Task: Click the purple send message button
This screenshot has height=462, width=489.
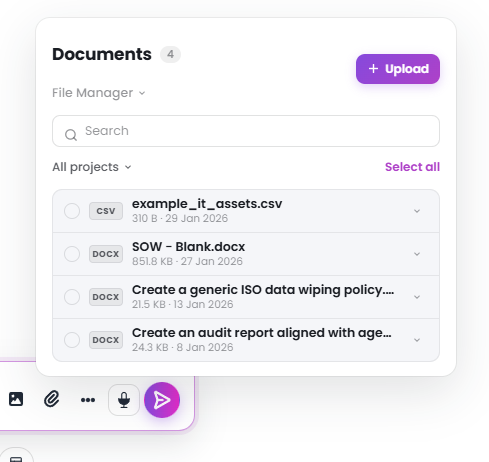Action: pyautogui.click(x=162, y=400)
